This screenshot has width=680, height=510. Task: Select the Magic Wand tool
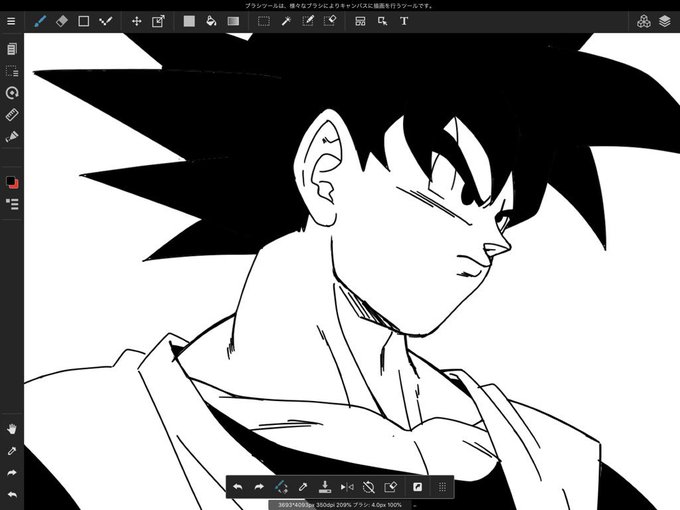point(286,21)
